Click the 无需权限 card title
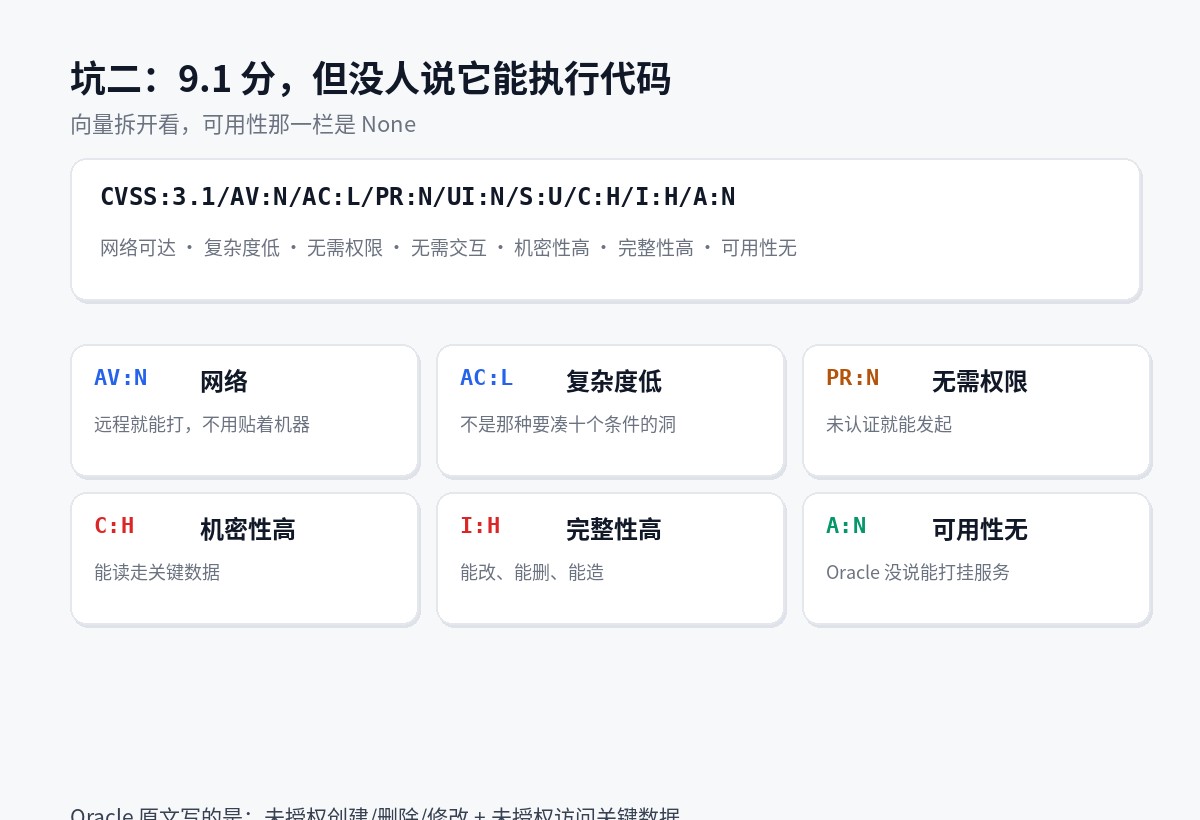This screenshot has width=1200, height=820. point(980,381)
